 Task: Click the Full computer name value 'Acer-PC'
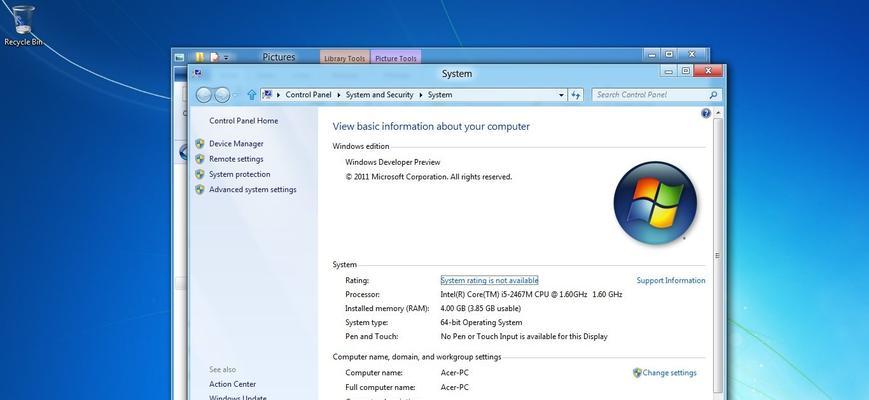(x=454, y=387)
